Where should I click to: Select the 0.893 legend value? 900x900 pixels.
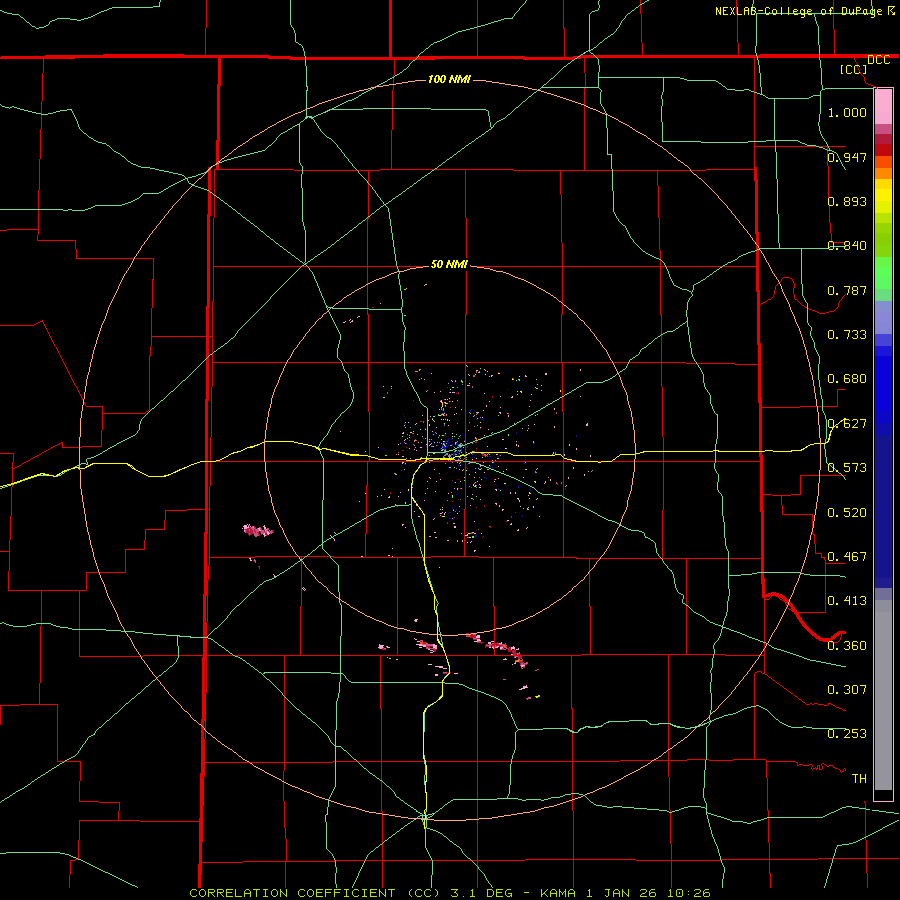(x=847, y=201)
